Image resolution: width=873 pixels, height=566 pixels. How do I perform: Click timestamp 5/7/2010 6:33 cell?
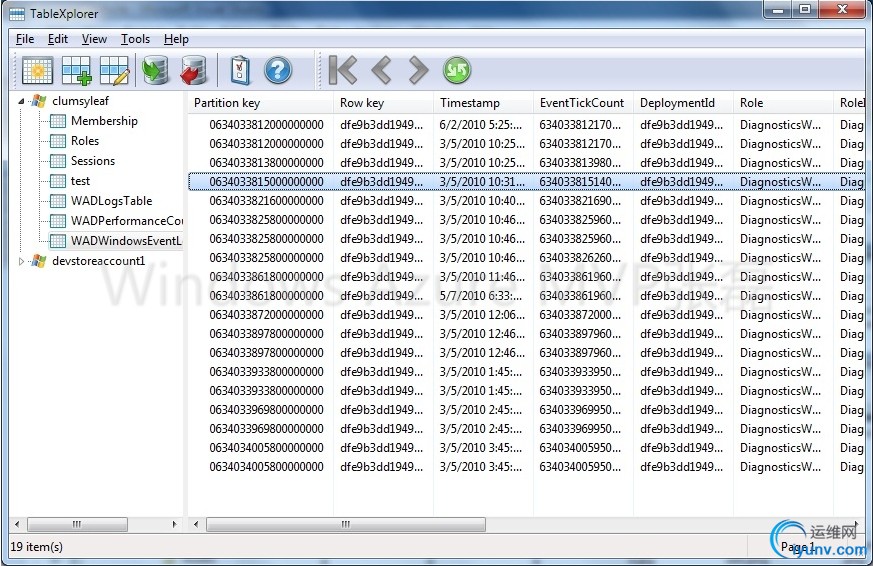(481, 296)
